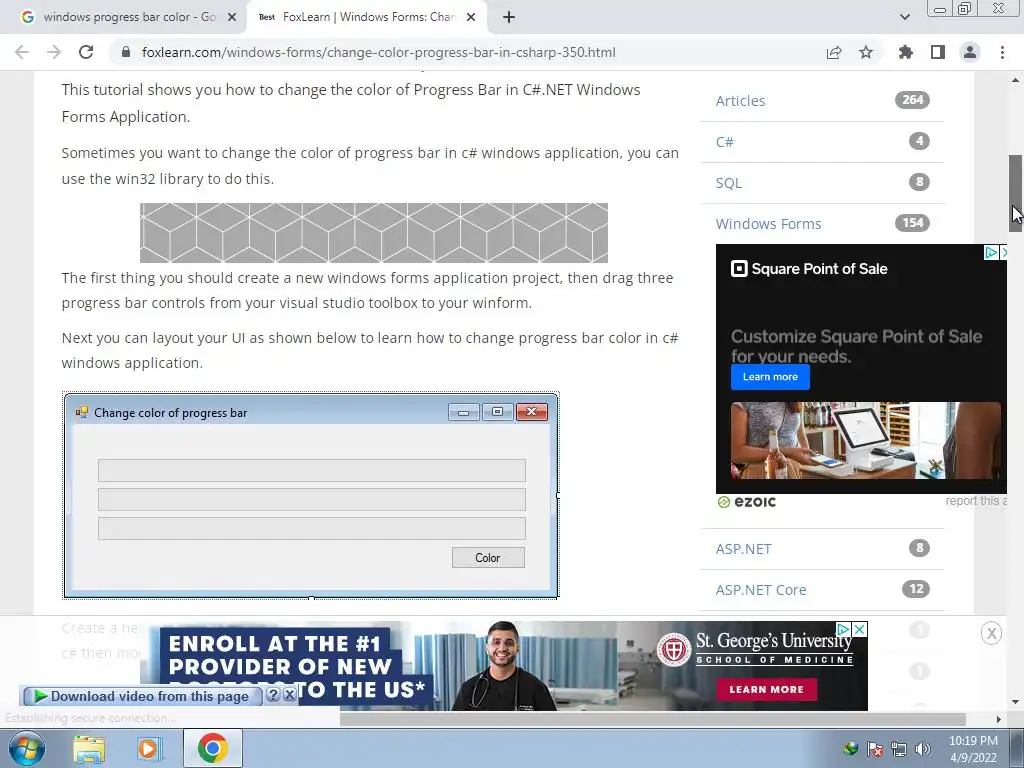Open the network tray icon
This screenshot has width=1024, height=768.
point(899,749)
